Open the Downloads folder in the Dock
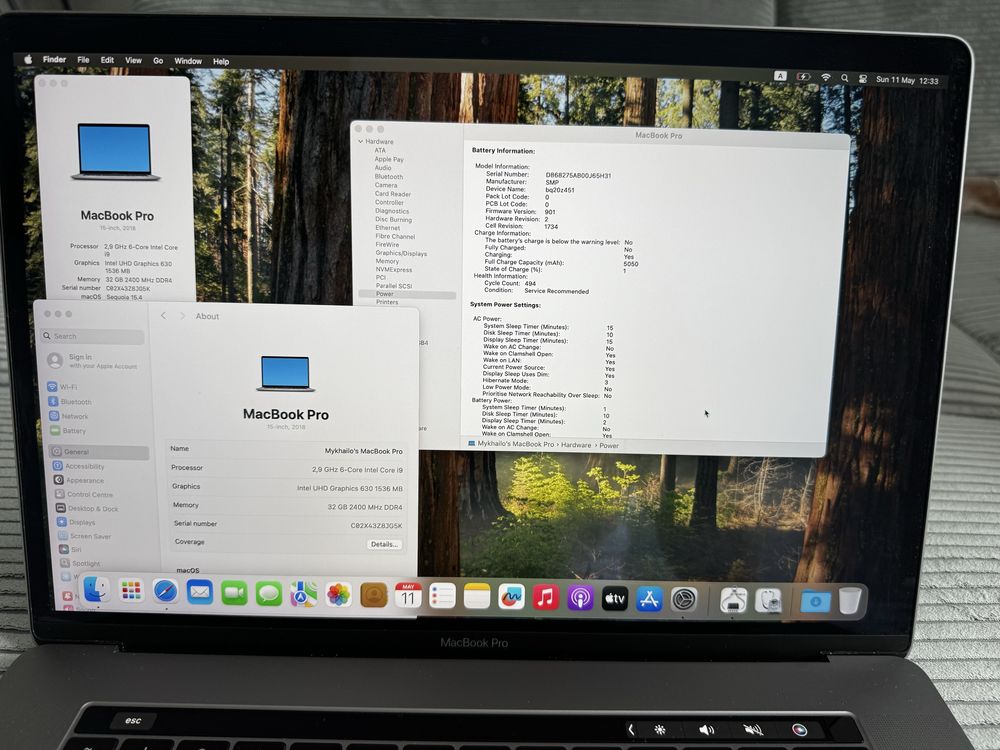The image size is (1000, 750). pyautogui.click(x=816, y=601)
